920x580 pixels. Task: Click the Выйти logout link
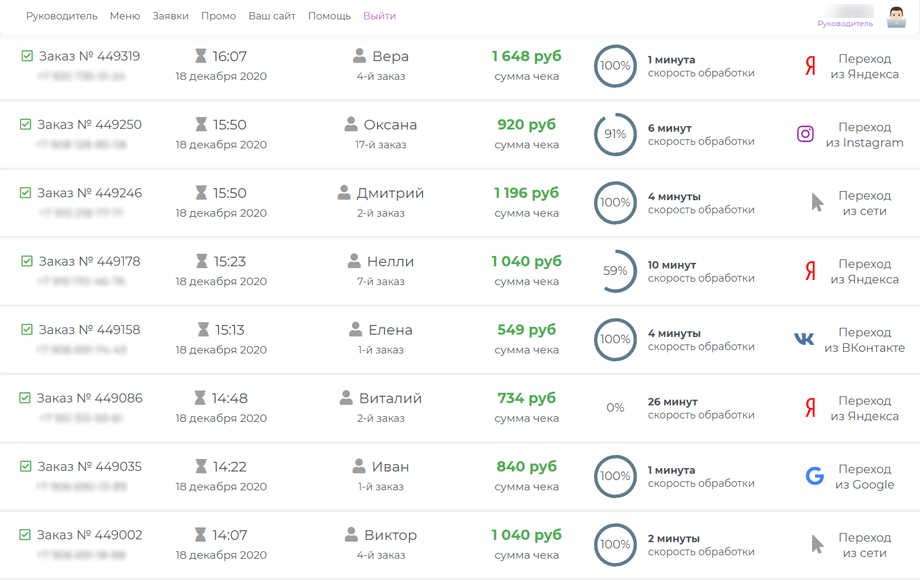point(379,16)
